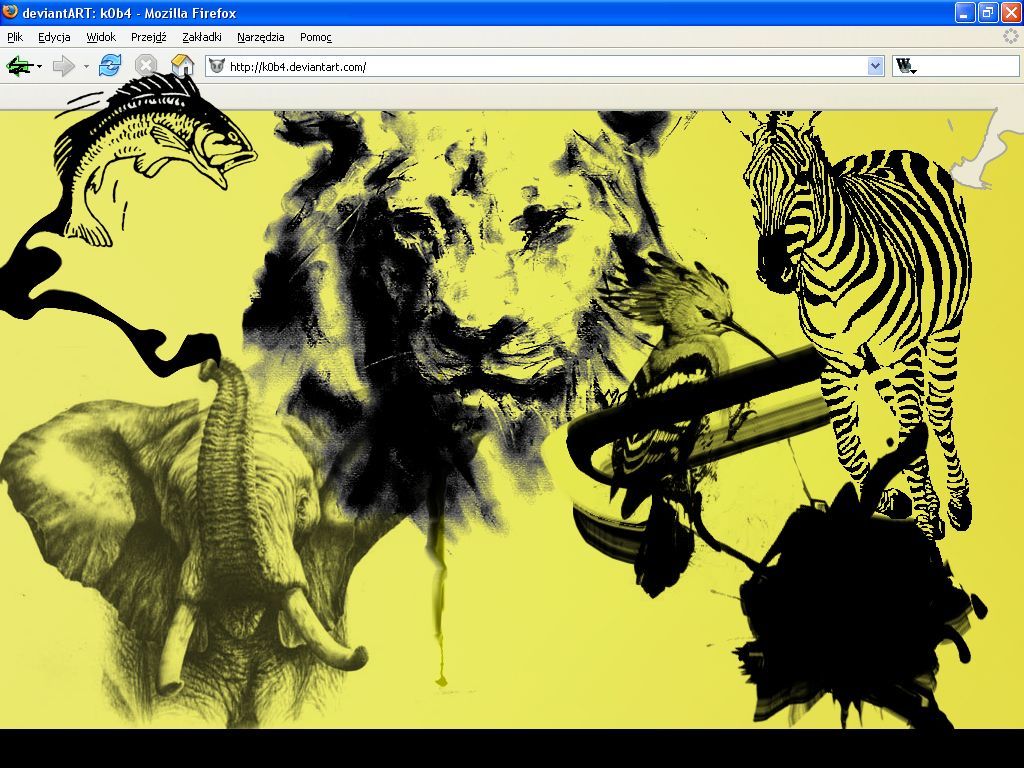Viewport: 1024px width, 768px height.
Task: Click the Firefox logo in the title bar
Action: (10, 12)
